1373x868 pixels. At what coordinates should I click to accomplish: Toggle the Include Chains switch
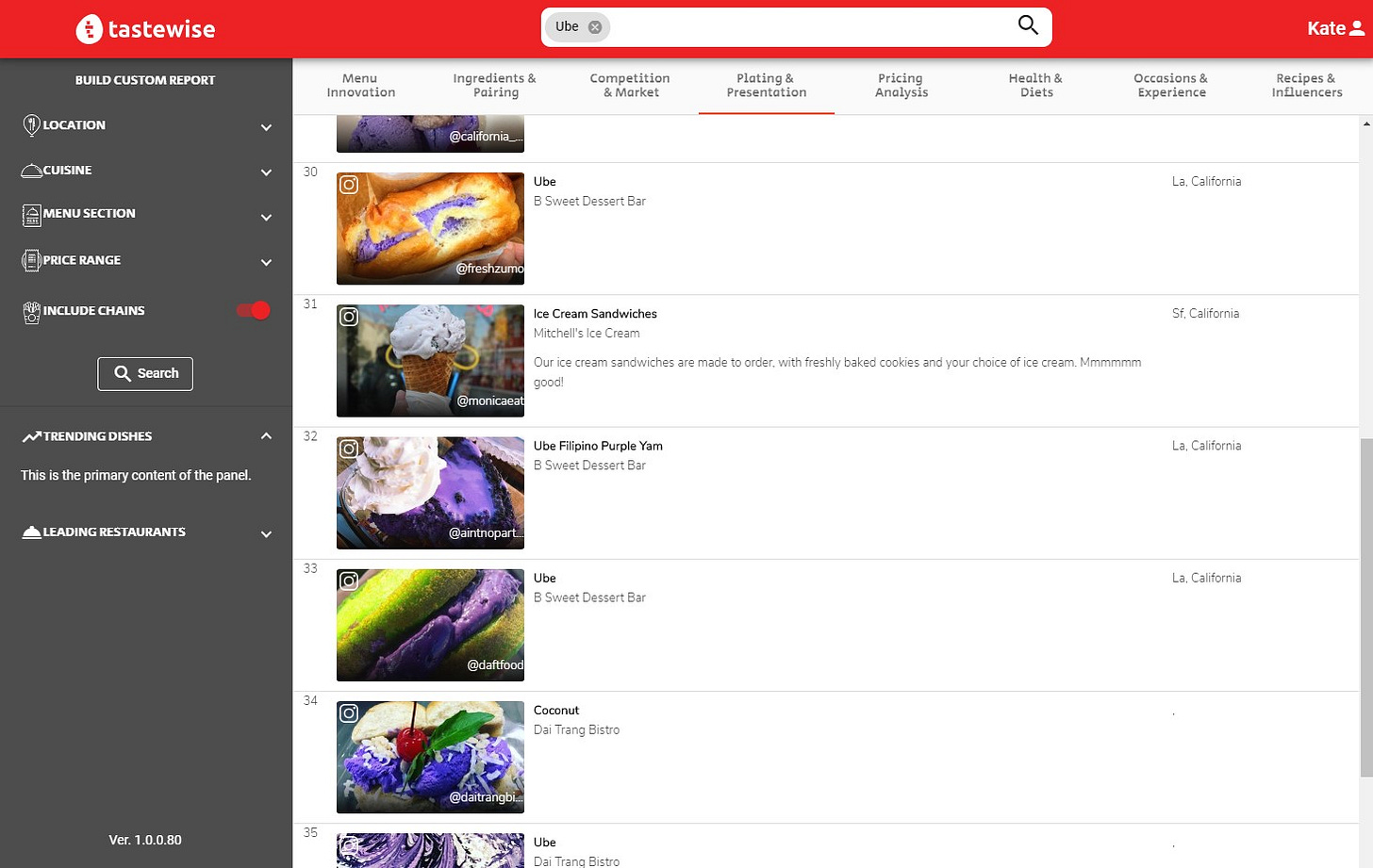coord(254,310)
